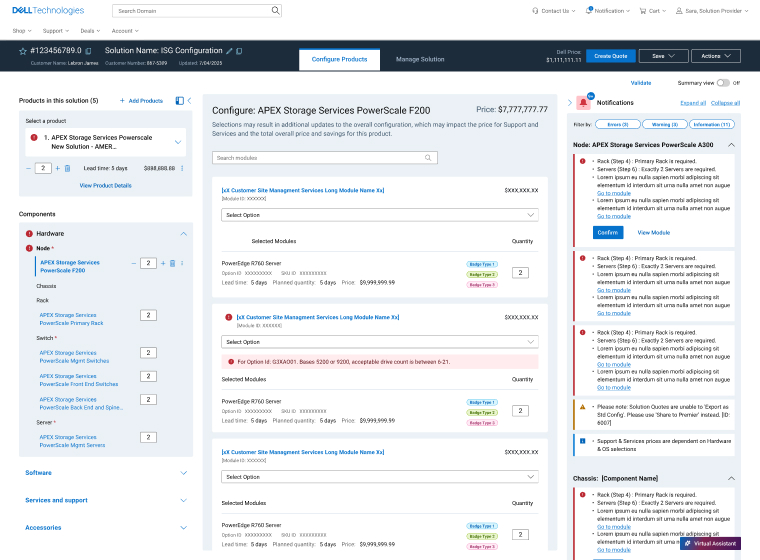The width and height of the screenshot is (760, 560).
Task: Filter notifications by Information (11)
Action: point(712,125)
